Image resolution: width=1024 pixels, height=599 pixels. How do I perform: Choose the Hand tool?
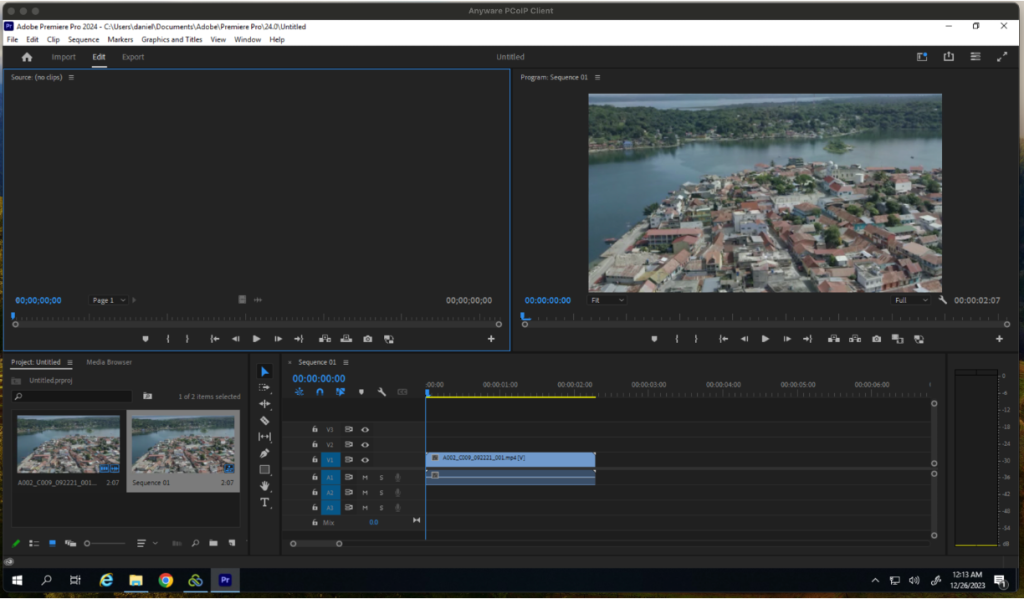(265, 486)
